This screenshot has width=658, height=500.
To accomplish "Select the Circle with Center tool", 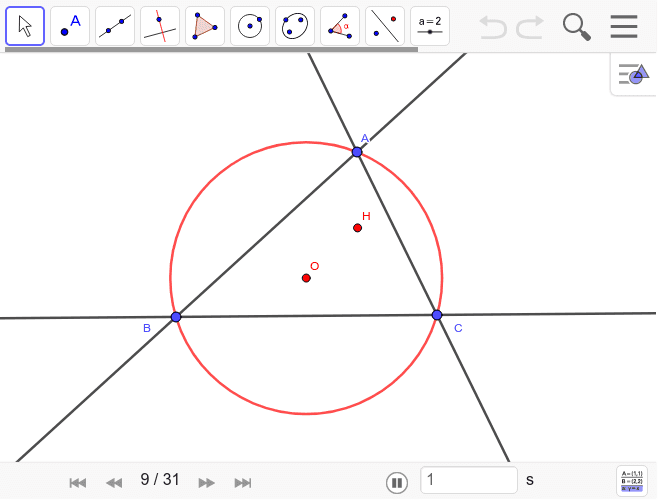I will pos(250,26).
